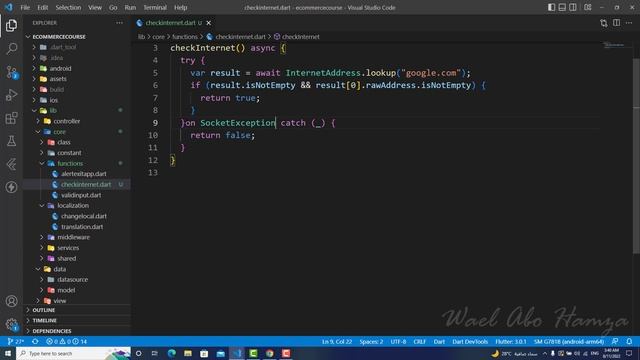The image size is (640, 360).
Task: Click CRLF end of line selector
Action: point(419,341)
